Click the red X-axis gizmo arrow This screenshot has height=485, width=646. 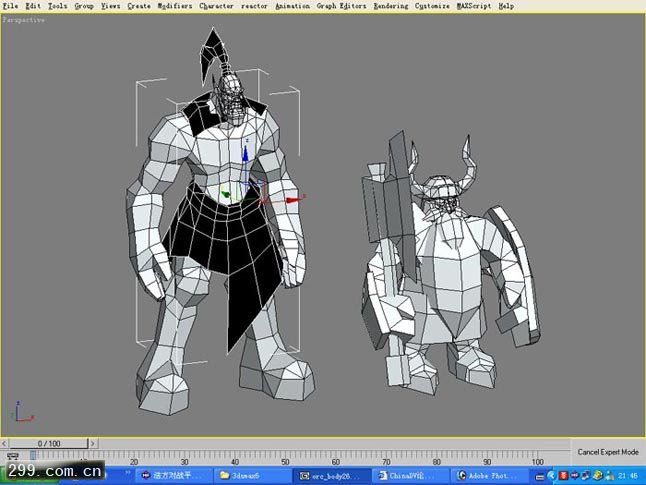tap(293, 200)
